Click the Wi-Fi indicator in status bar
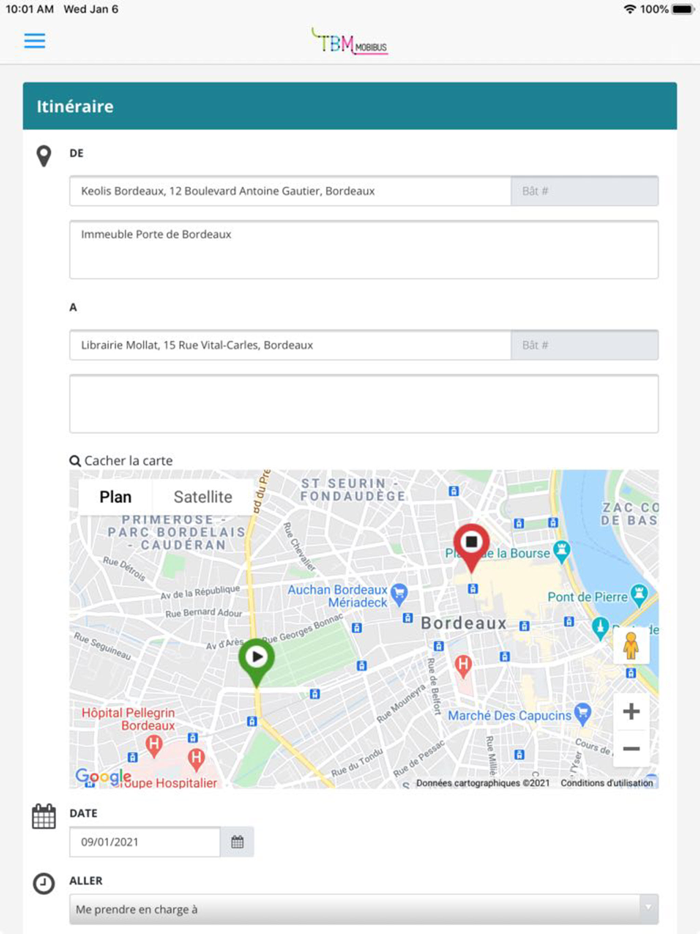The image size is (700, 934). coord(630,9)
